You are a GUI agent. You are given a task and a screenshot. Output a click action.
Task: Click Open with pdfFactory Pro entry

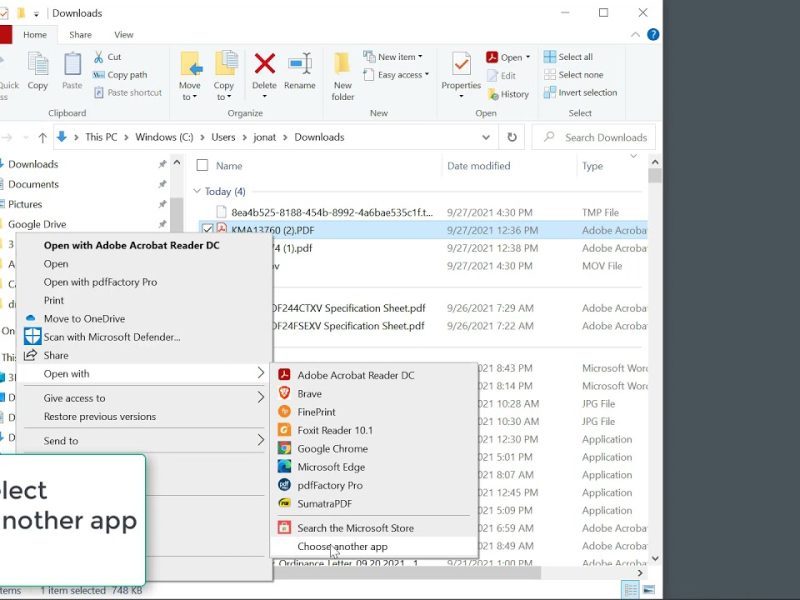click(x=144, y=282)
